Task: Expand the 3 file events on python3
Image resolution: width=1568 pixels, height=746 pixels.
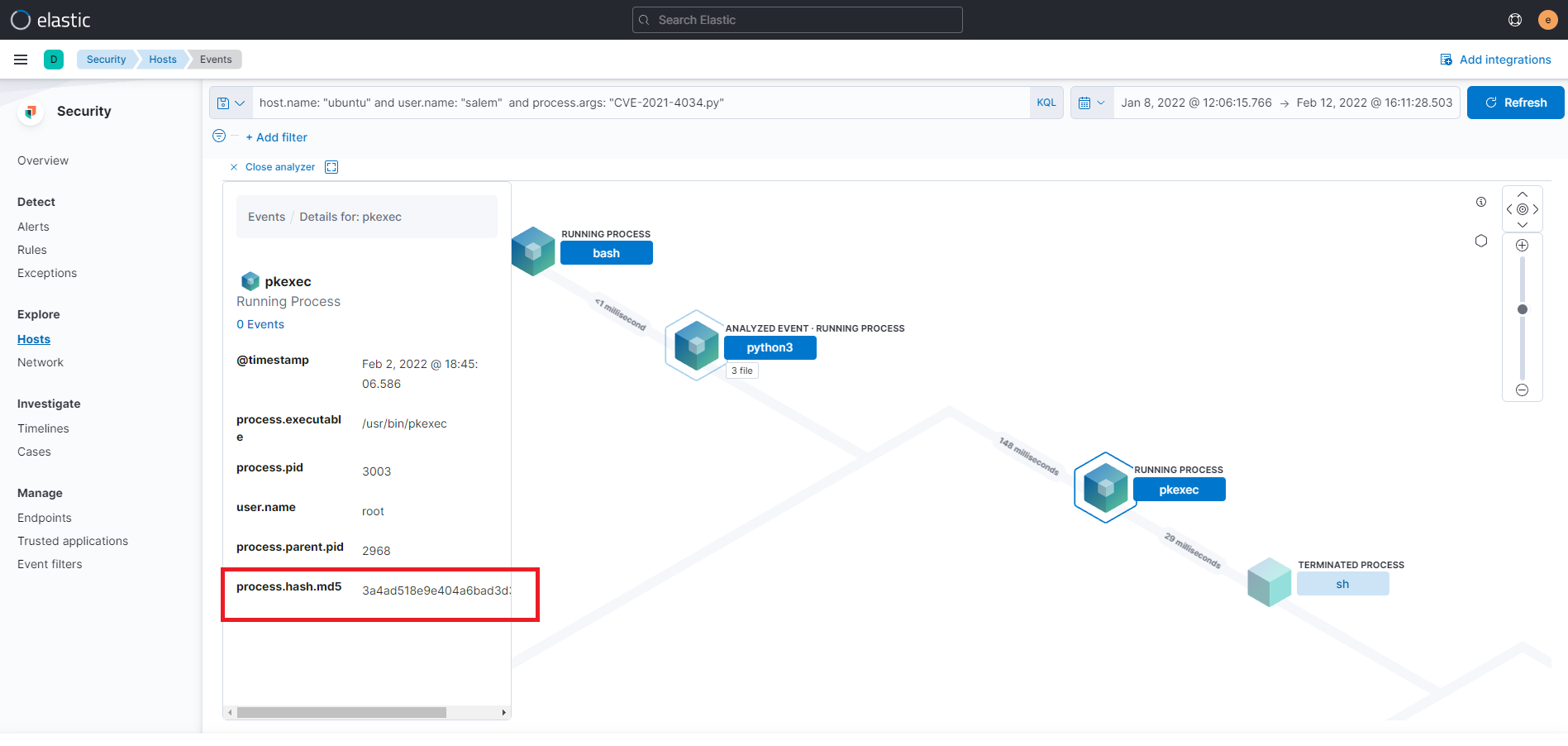Action: tap(741, 371)
